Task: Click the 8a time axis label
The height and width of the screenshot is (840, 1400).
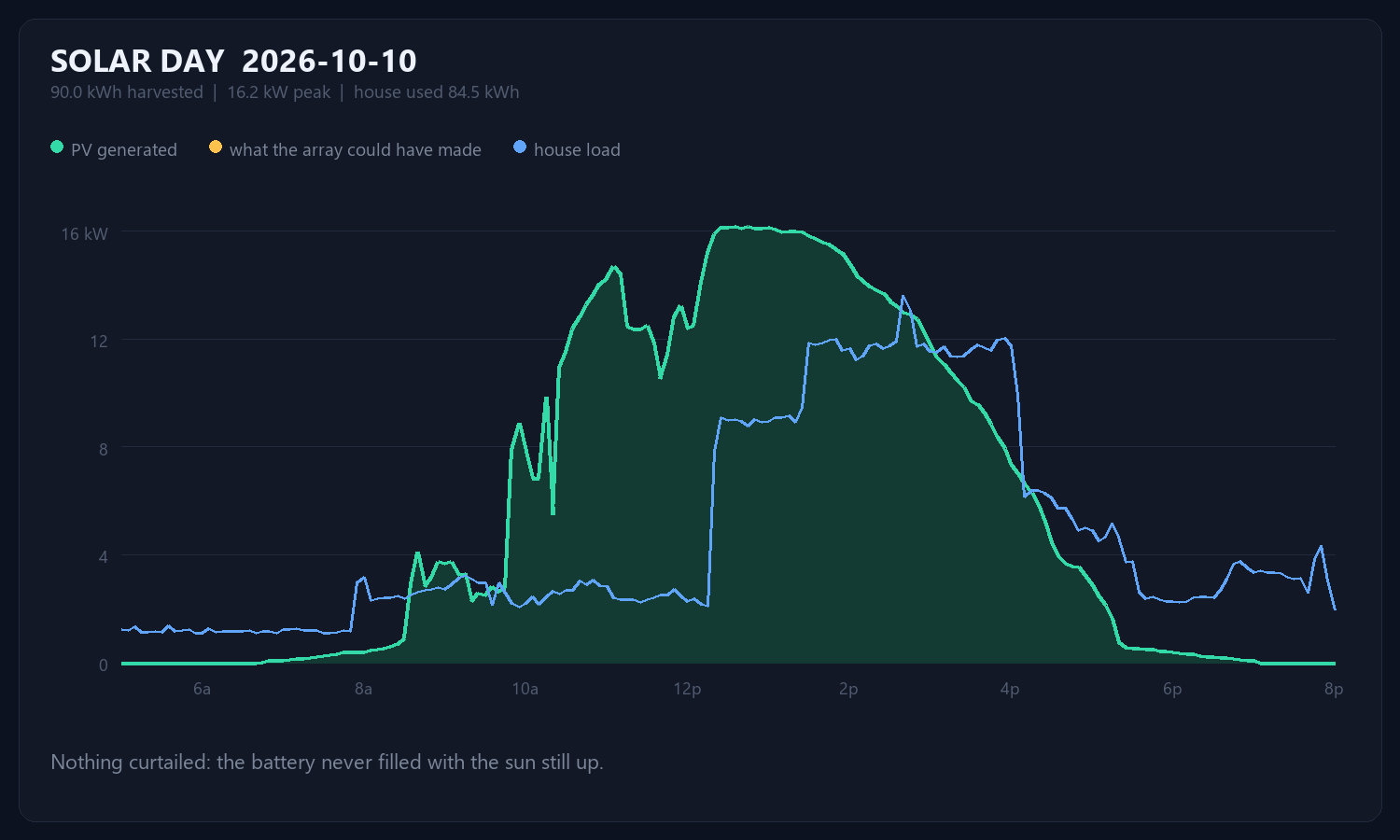Action: (363, 690)
